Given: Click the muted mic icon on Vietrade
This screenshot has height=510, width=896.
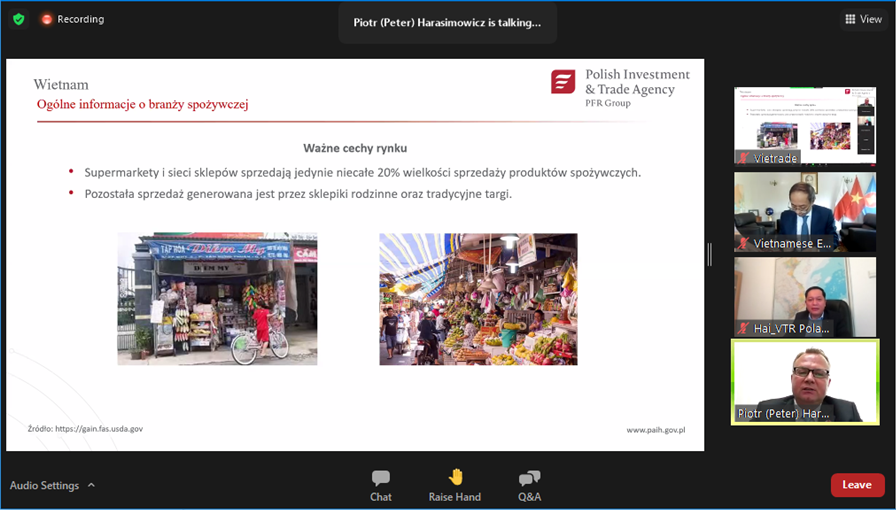Looking at the screenshot, I should click(x=743, y=158).
